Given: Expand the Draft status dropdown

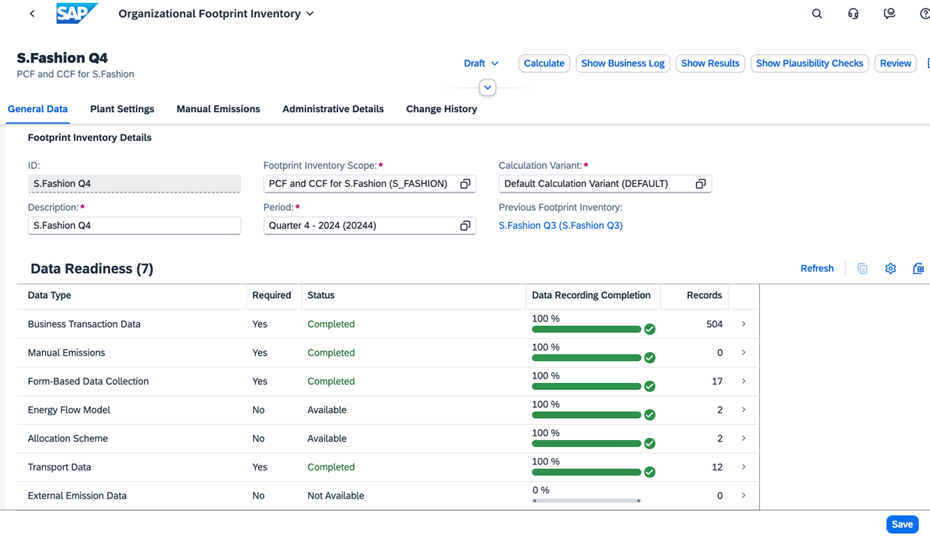Looking at the screenshot, I should click(x=481, y=63).
